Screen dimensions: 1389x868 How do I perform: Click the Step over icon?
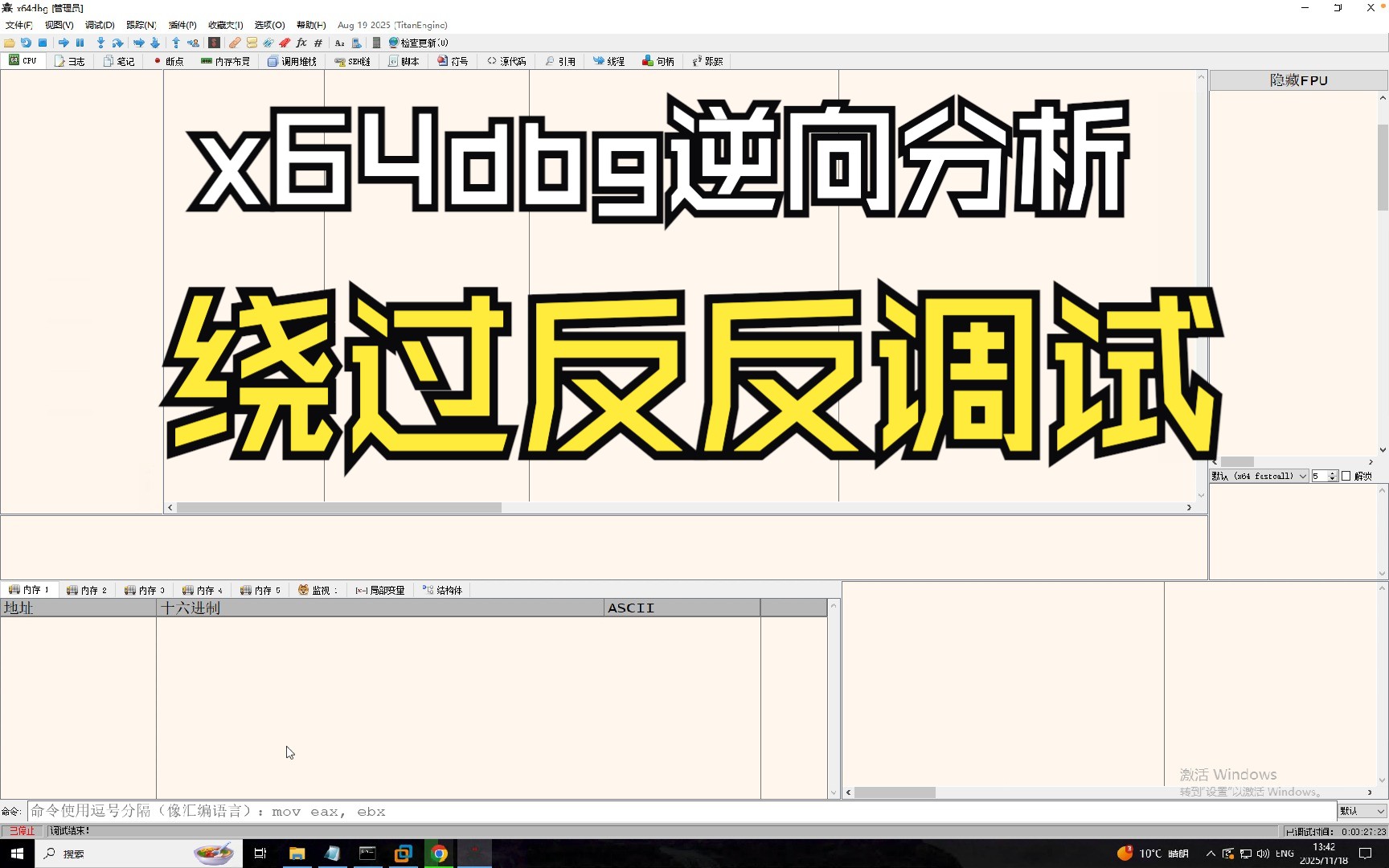pos(117,43)
